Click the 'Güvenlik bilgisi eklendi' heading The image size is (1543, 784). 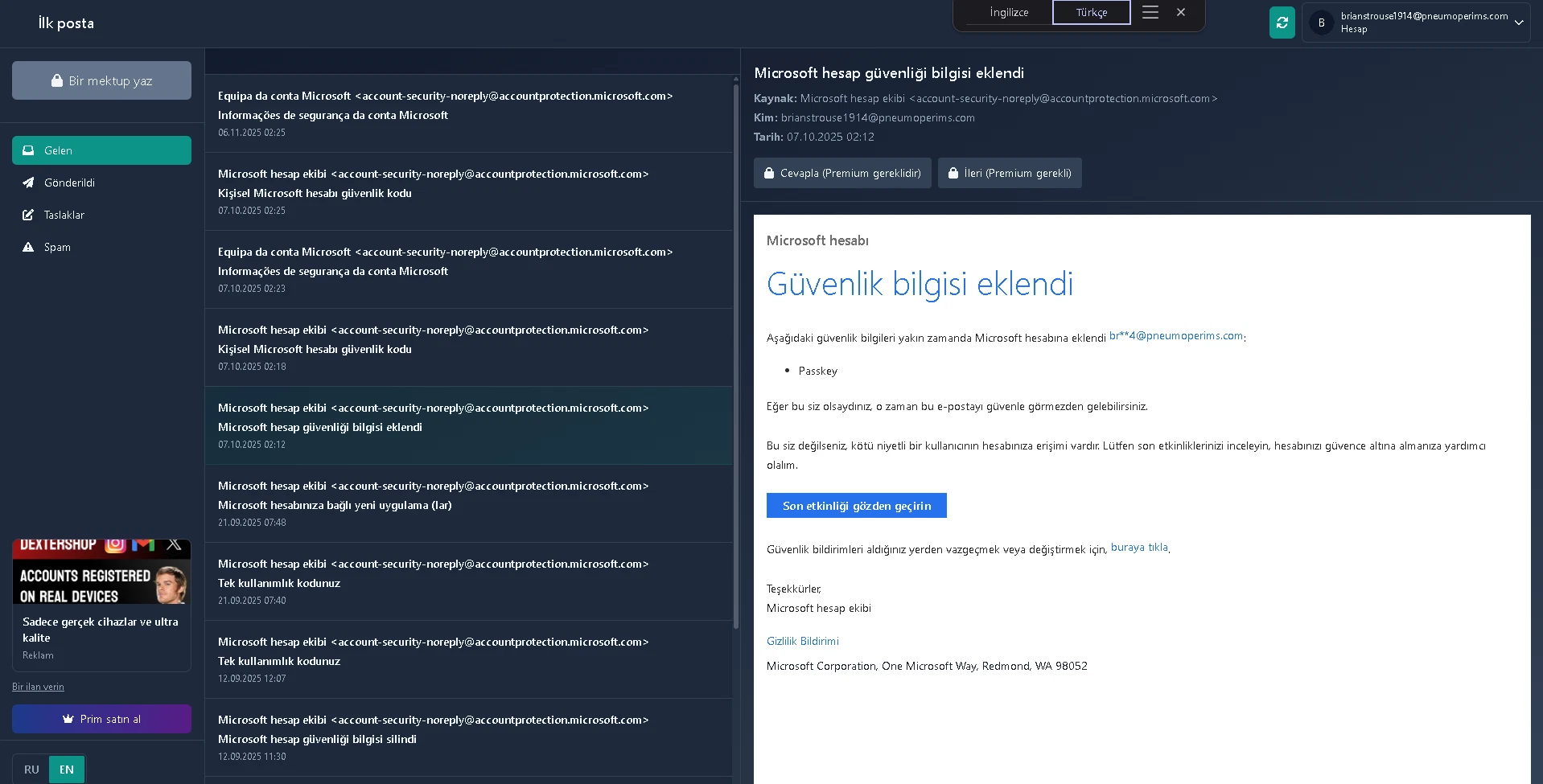pos(920,284)
